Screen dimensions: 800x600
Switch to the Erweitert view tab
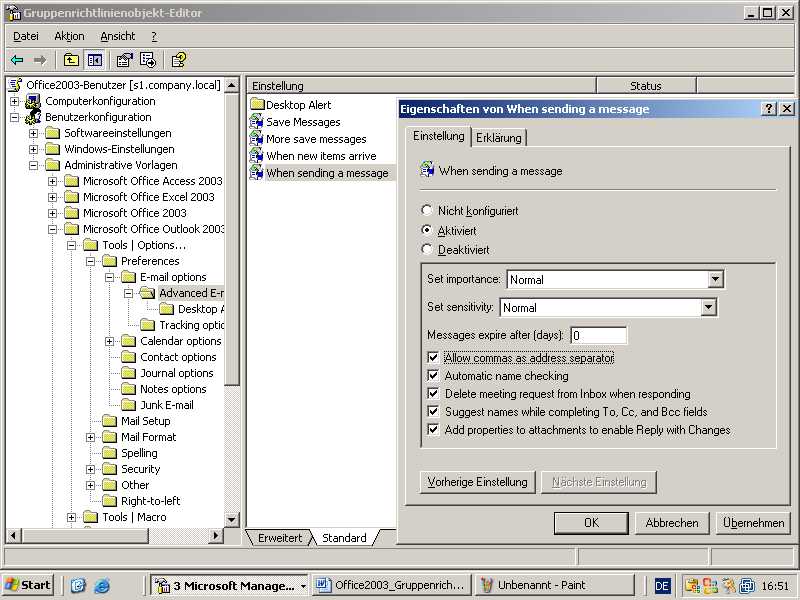coord(280,538)
